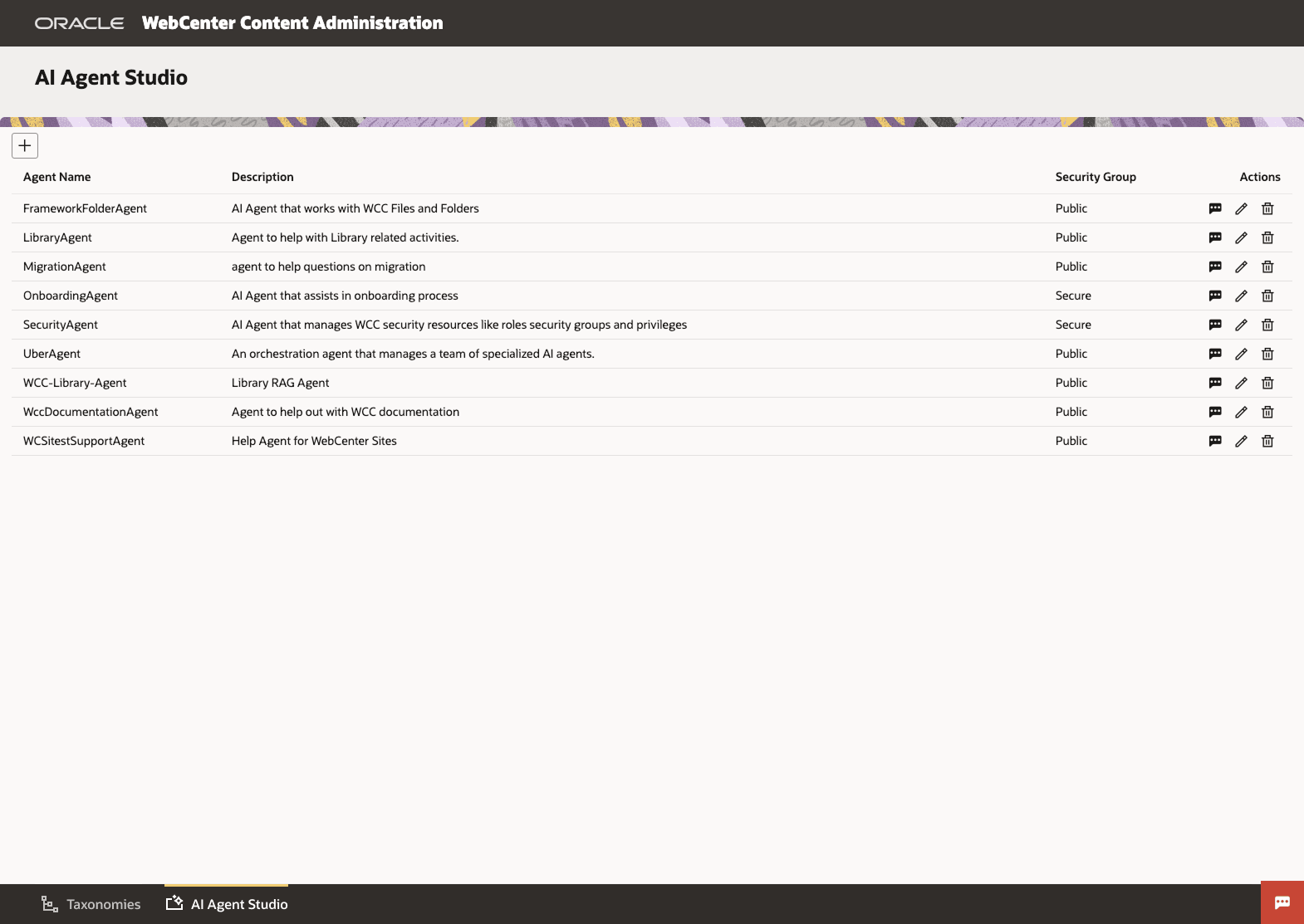Viewport: 1304px width, 924px height.
Task: Open chat for WccDocumentationAgent
Action: (x=1215, y=412)
